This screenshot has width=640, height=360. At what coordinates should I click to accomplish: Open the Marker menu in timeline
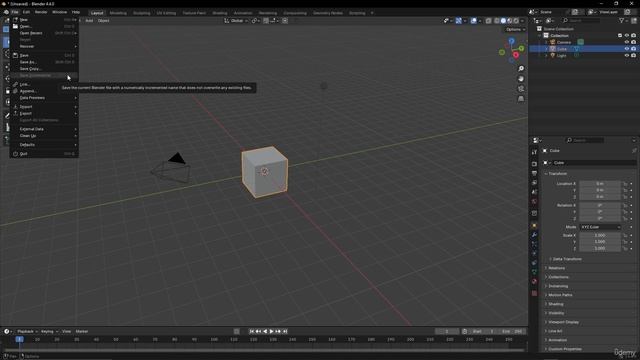point(82,331)
